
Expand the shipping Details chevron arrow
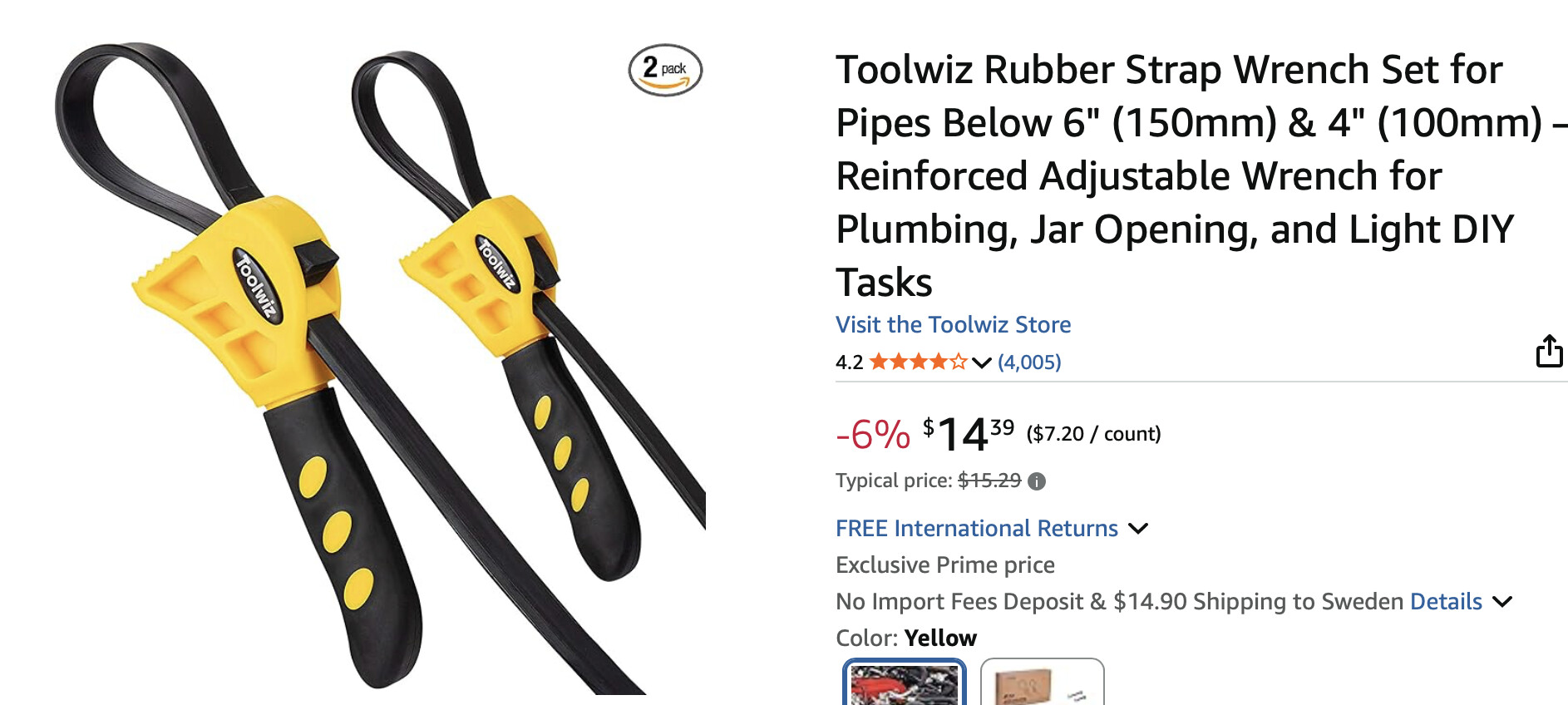1502,602
